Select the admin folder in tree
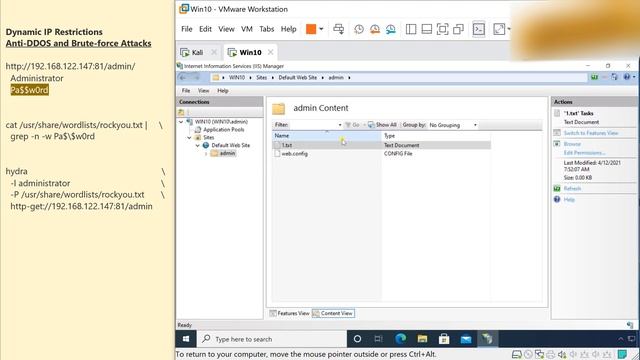This screenshot has width=640, height=360. (x=227, y=153)
